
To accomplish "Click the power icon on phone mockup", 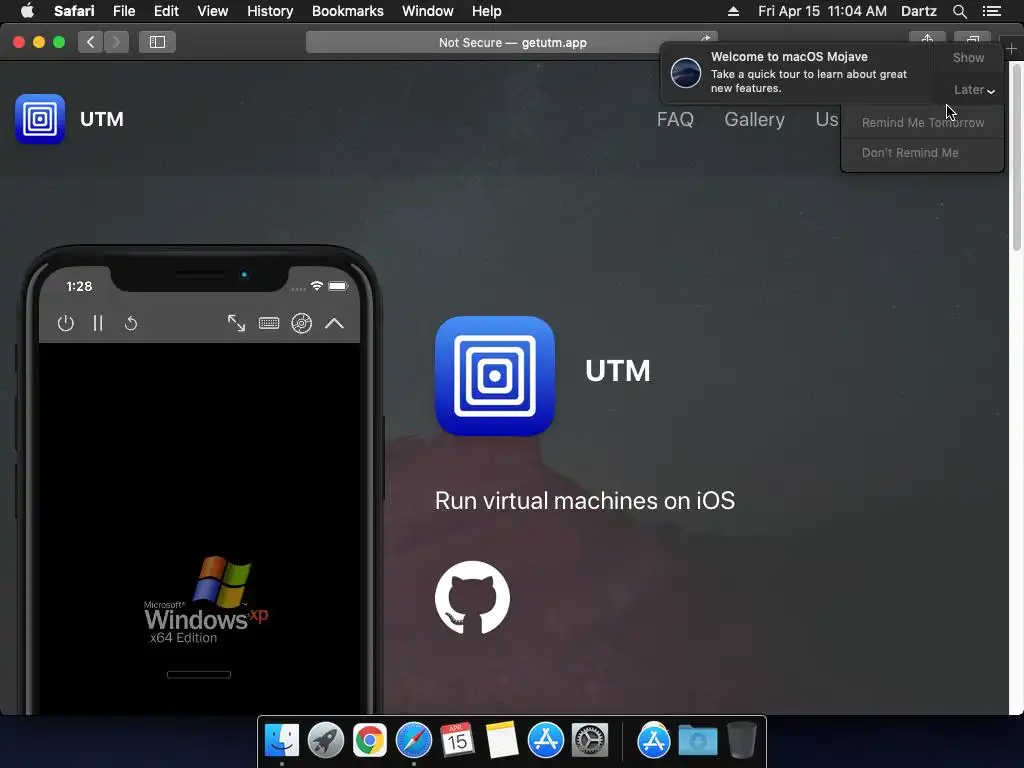I will [65, 323].
